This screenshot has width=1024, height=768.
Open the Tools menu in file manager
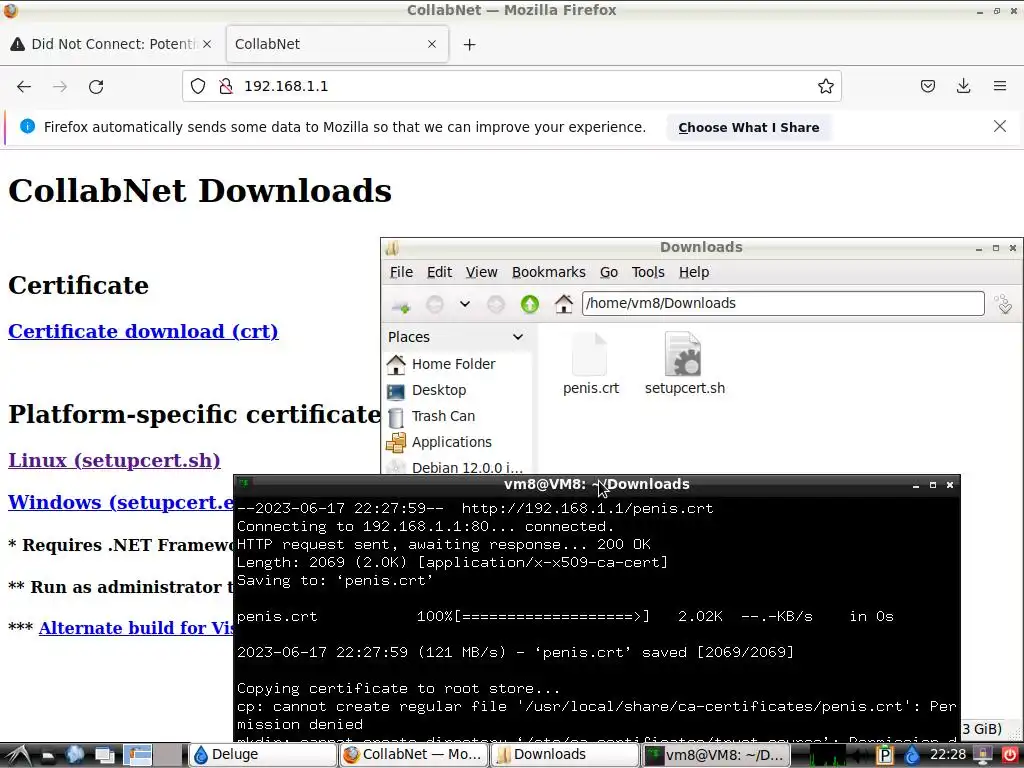pos(648,272)
